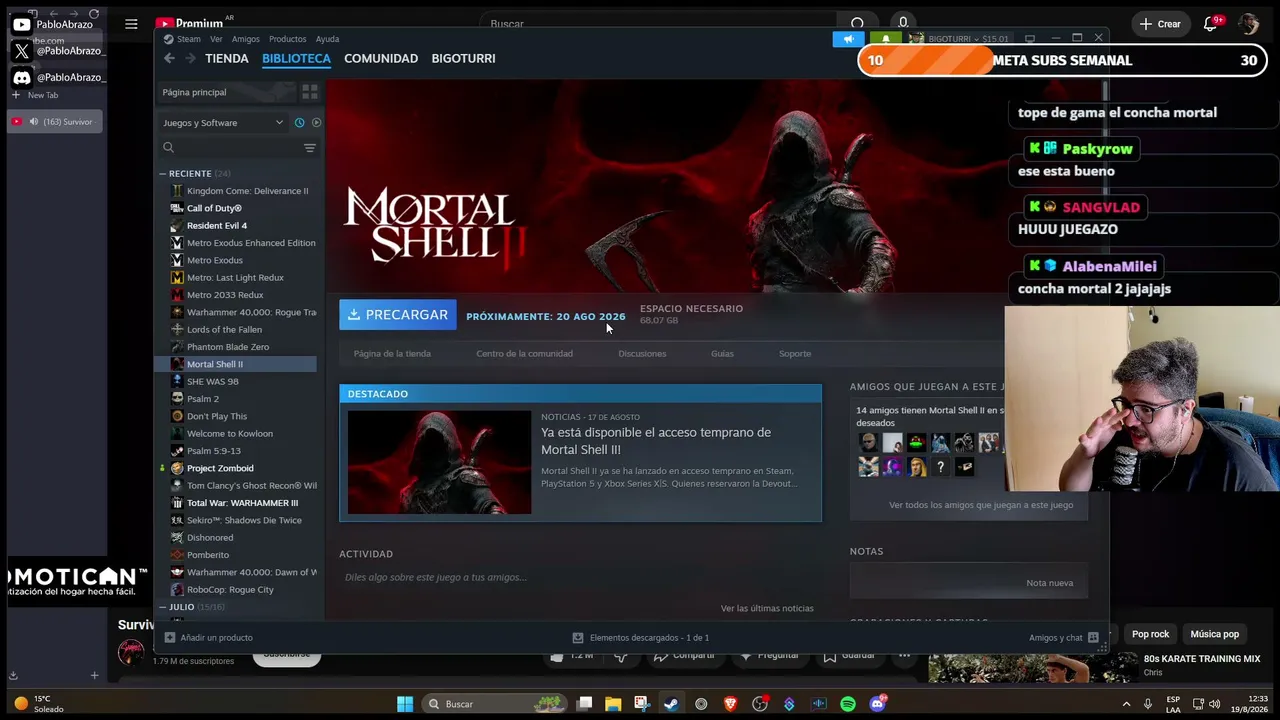Click the YouTube Crear button
Screen dimensions: 1280x720
click(1160, 24)
